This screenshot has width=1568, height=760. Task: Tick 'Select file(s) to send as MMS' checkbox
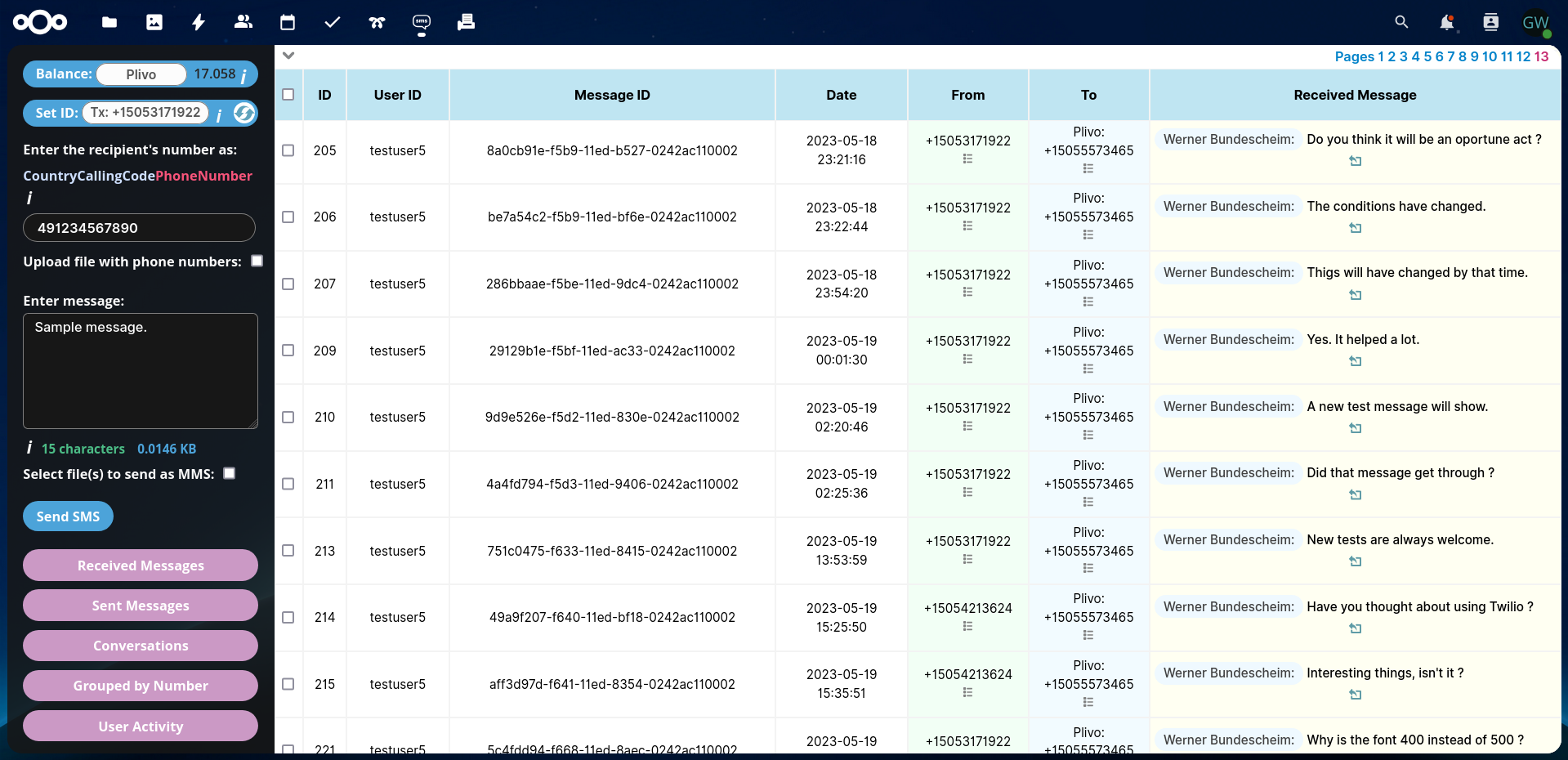[x=230, y=473]
